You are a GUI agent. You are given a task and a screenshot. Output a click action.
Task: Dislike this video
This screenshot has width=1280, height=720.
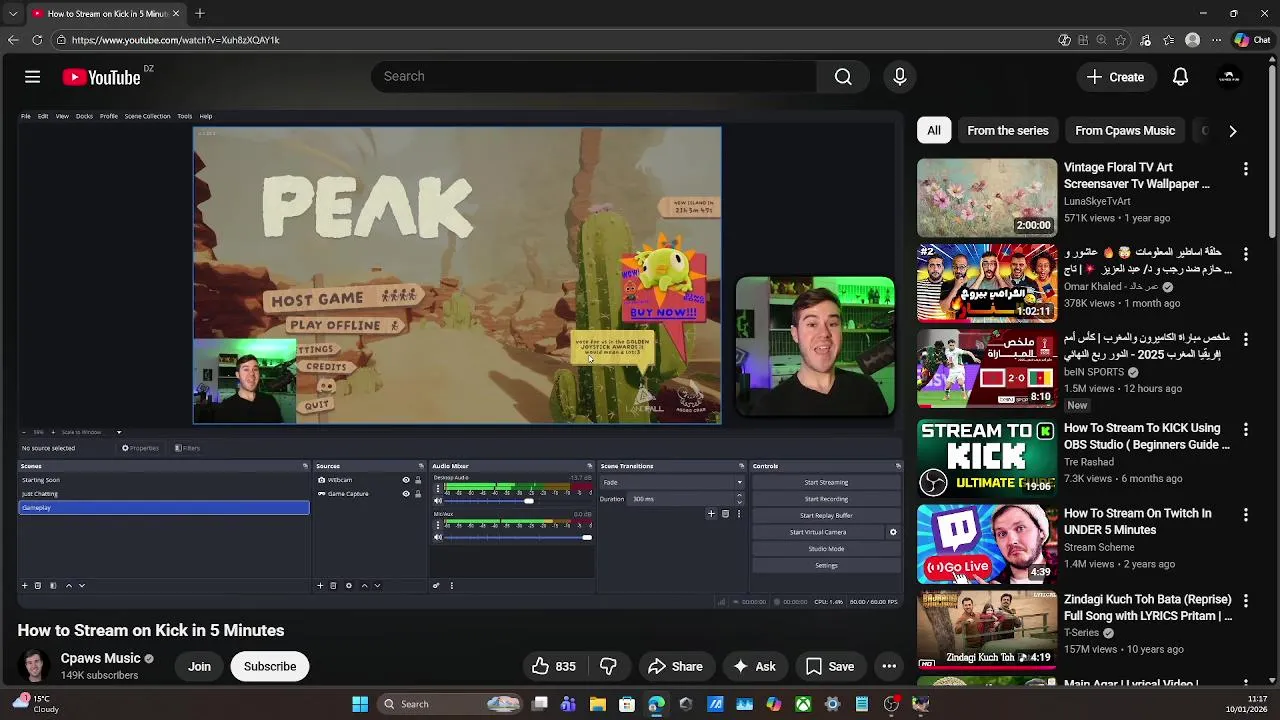[608, 666]
